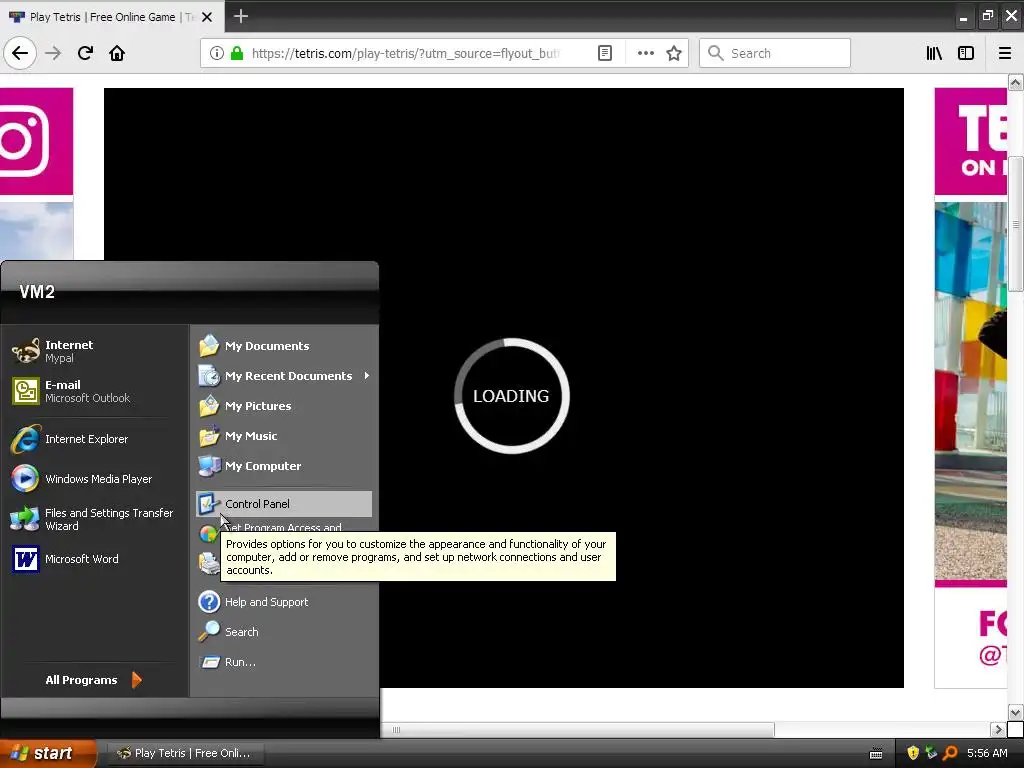Open My Music folder
This screenshot has height=768, width=1024.
[x=284, y=436]
